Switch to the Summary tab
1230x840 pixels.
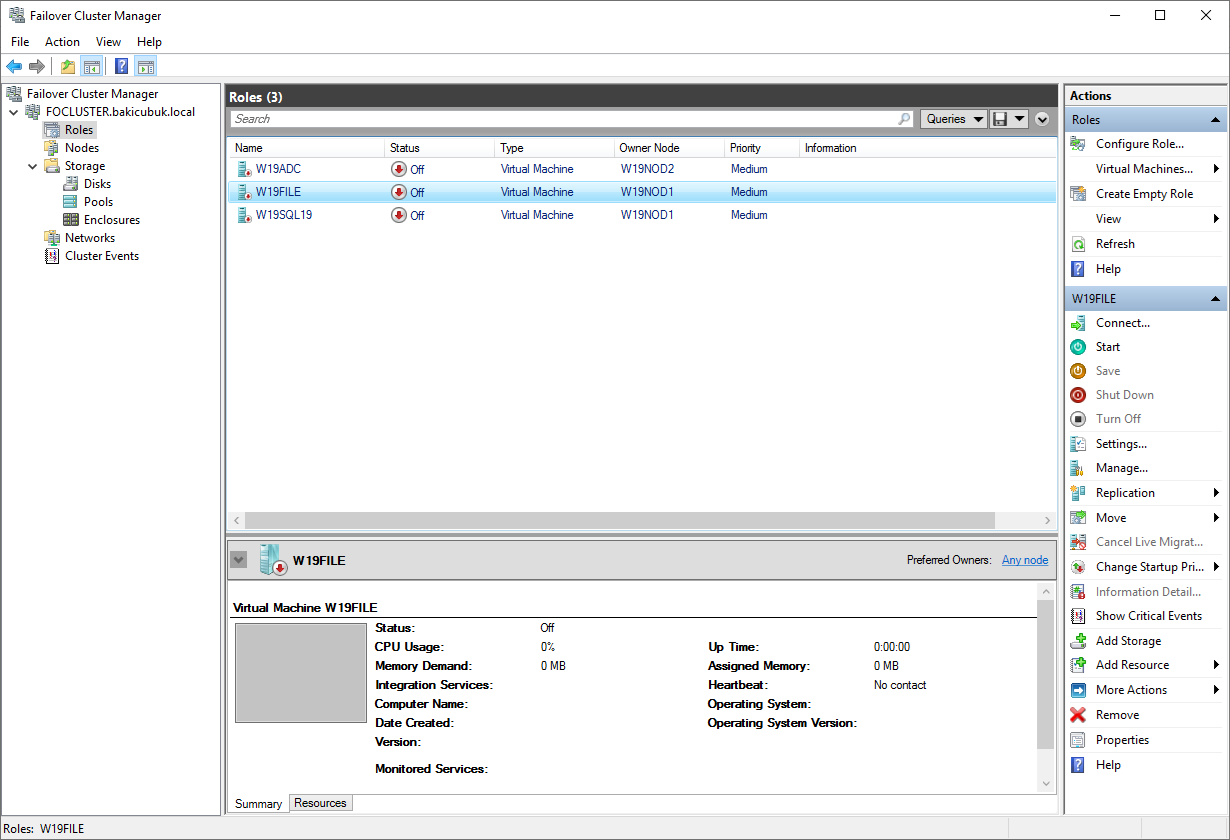[259, 804]
